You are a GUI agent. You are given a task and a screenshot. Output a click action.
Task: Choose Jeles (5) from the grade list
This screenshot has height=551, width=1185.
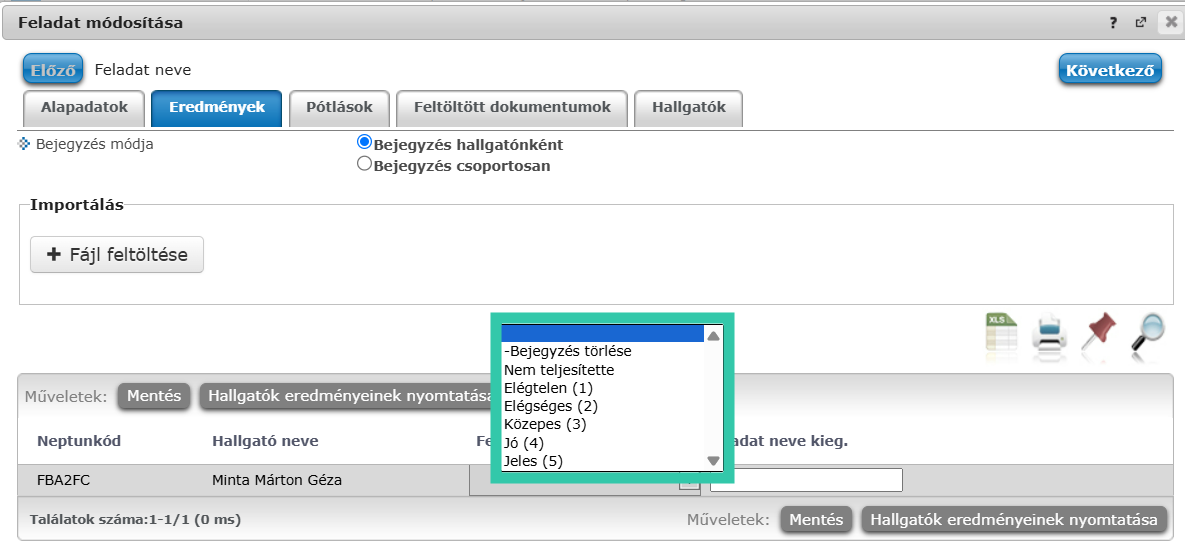coord(534,461)
